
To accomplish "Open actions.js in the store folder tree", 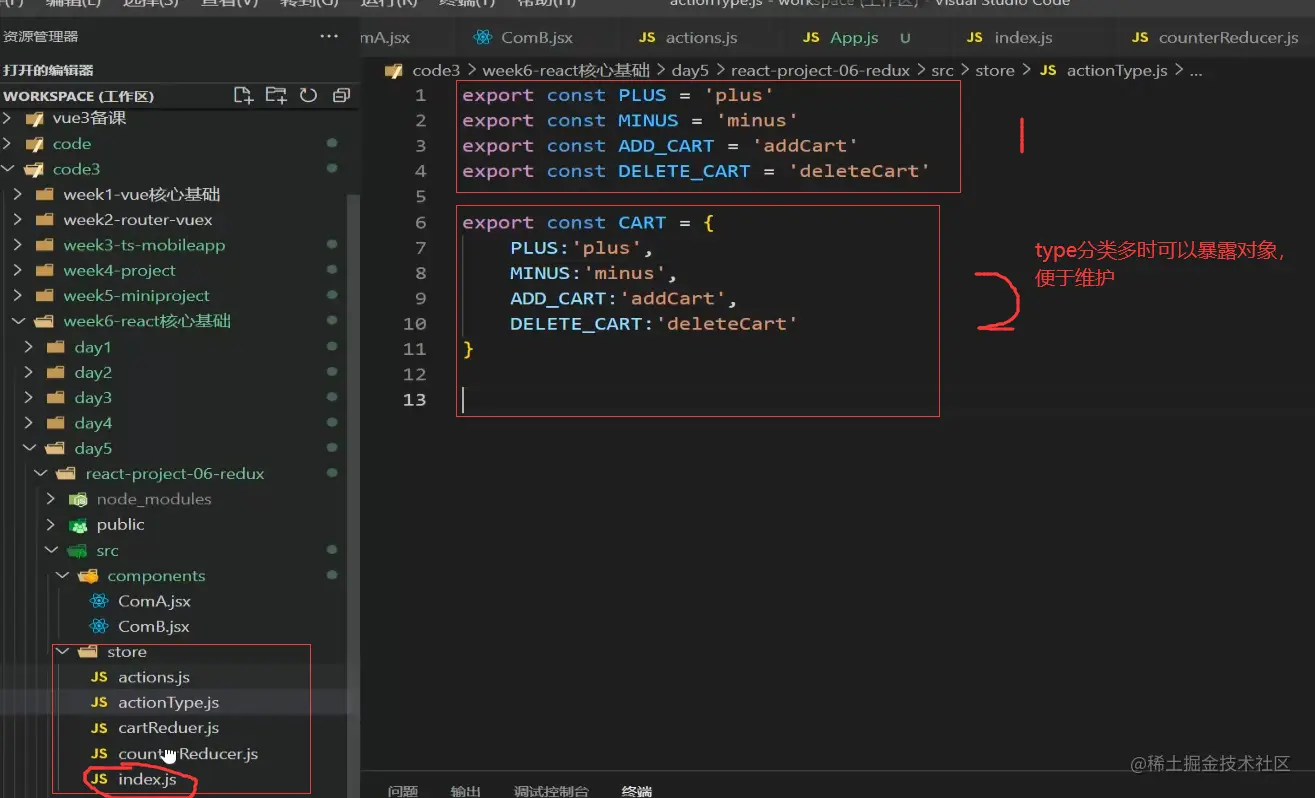I will [x=154, y=677].
